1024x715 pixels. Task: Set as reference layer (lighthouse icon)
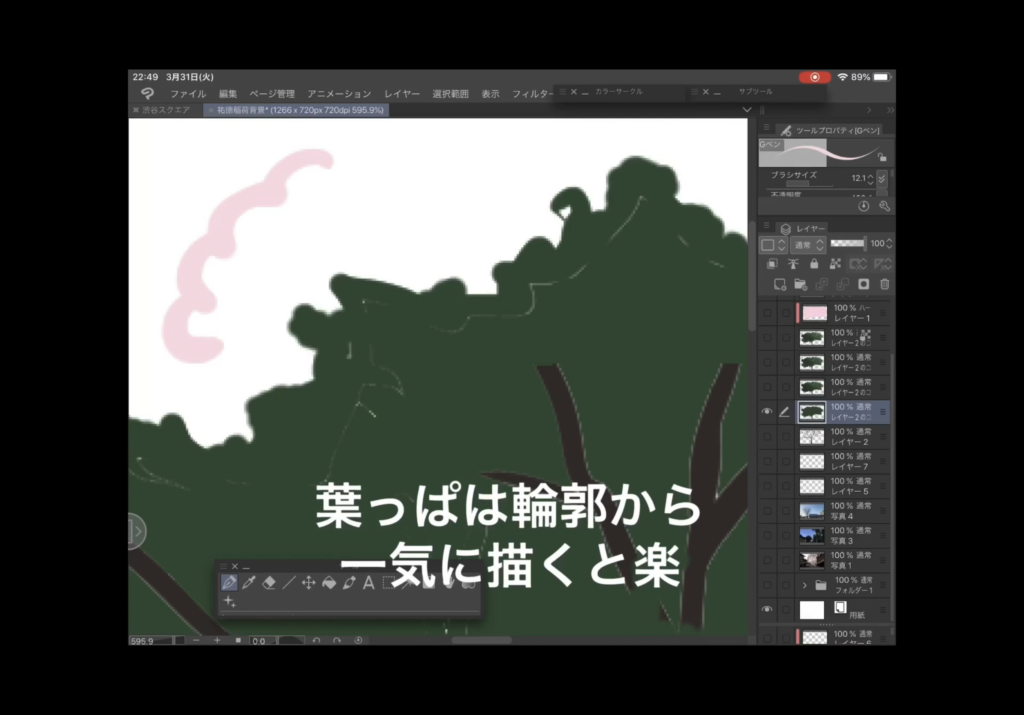(793, 264)
